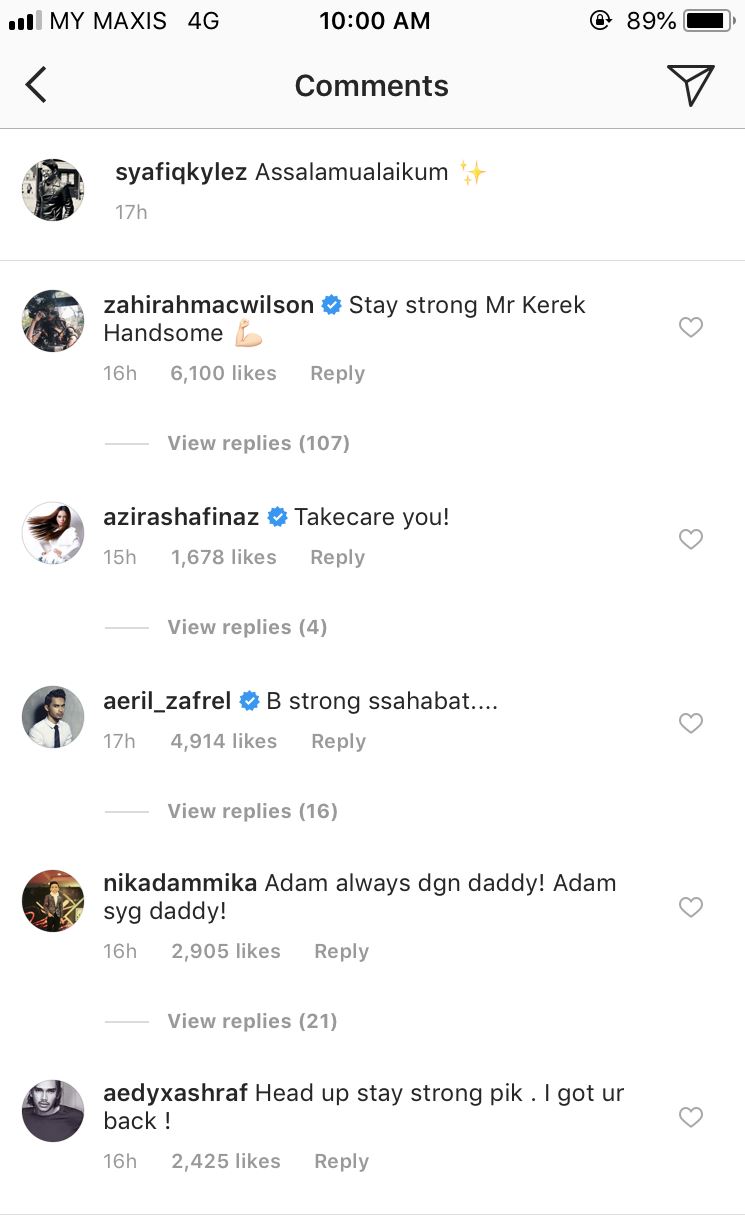Tap the Comments title at the top
This screenshot has height=1221, width=745.
tap(371, 85)
